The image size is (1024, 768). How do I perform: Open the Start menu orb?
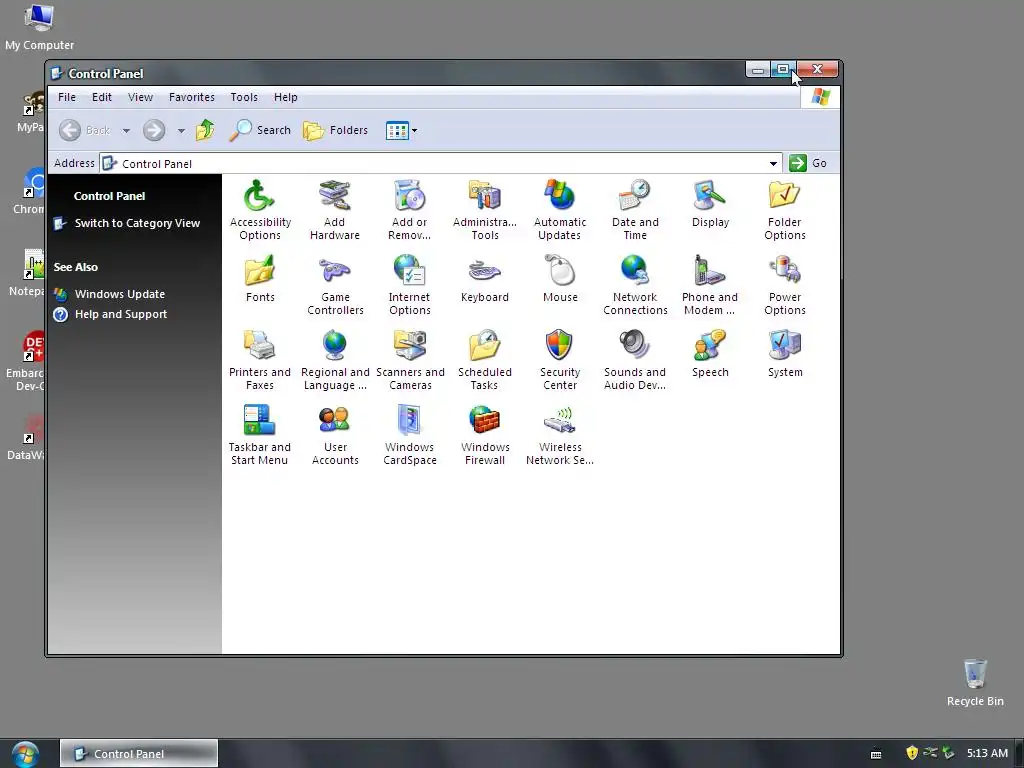pyautogui.click(x=25, y=754)
